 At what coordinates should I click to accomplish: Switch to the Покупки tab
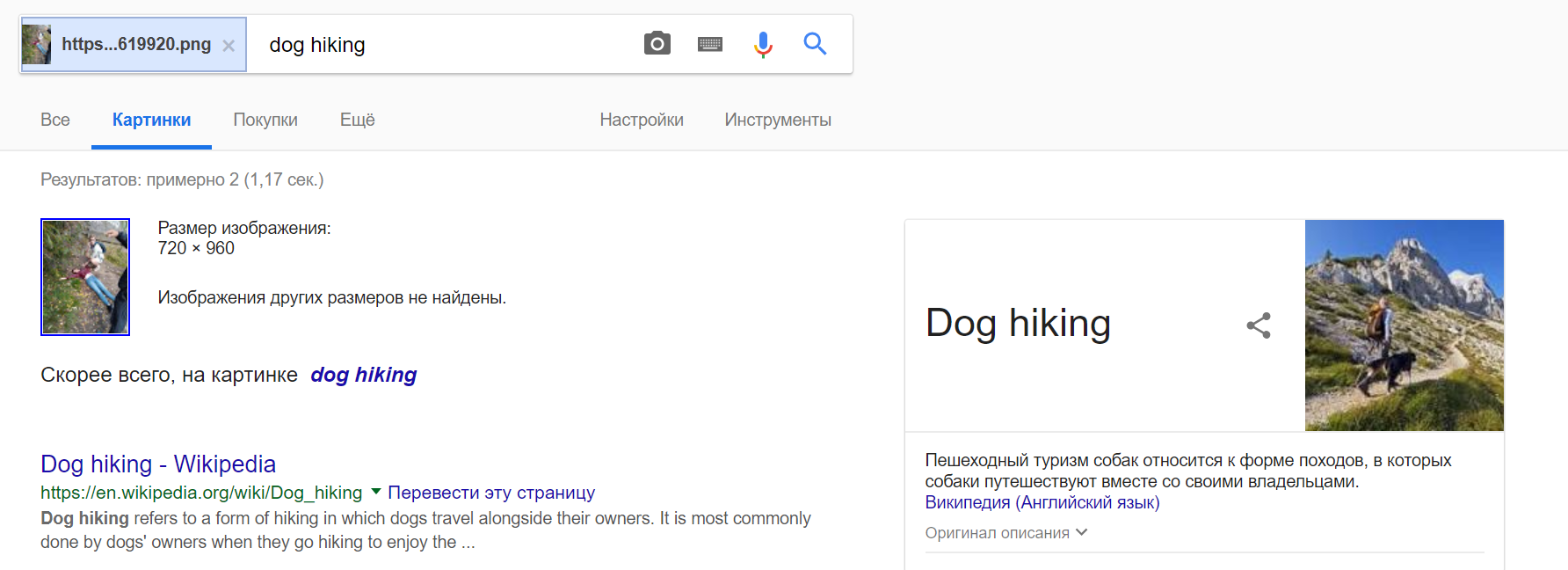point(265,120)
